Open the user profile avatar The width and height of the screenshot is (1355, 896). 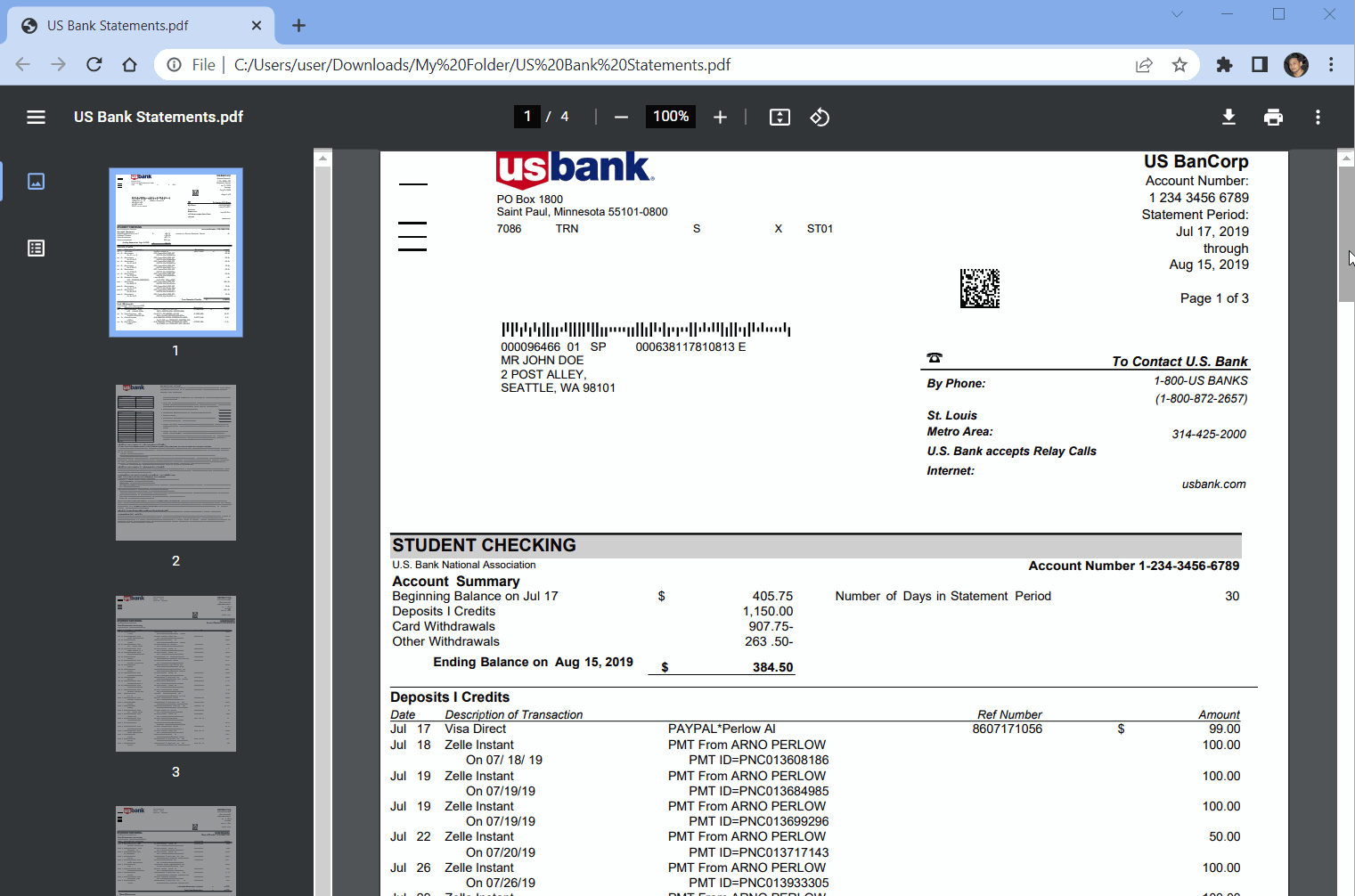pyautogui.click(x=1296, y=64)
